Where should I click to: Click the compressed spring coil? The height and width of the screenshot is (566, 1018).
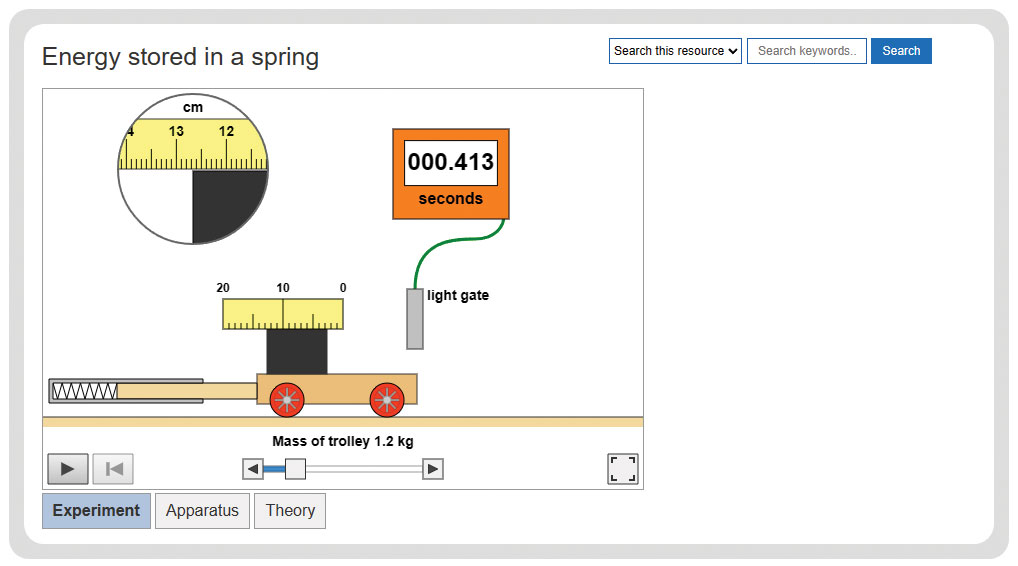click(84, 391)
